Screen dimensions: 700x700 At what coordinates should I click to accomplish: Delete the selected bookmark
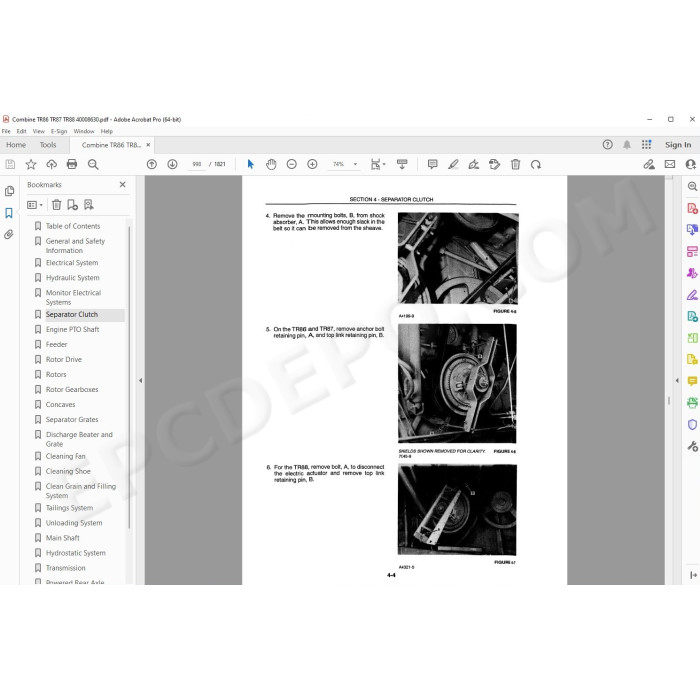click(56, 205)
